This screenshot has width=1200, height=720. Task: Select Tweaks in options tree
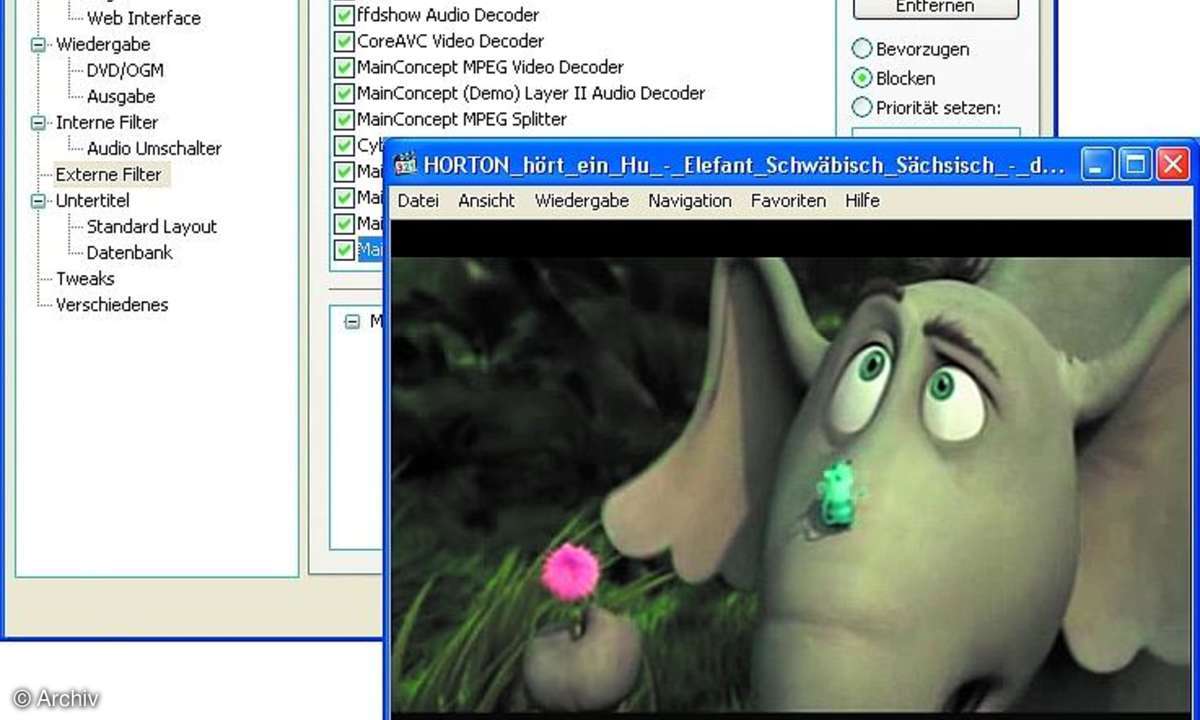85,278
